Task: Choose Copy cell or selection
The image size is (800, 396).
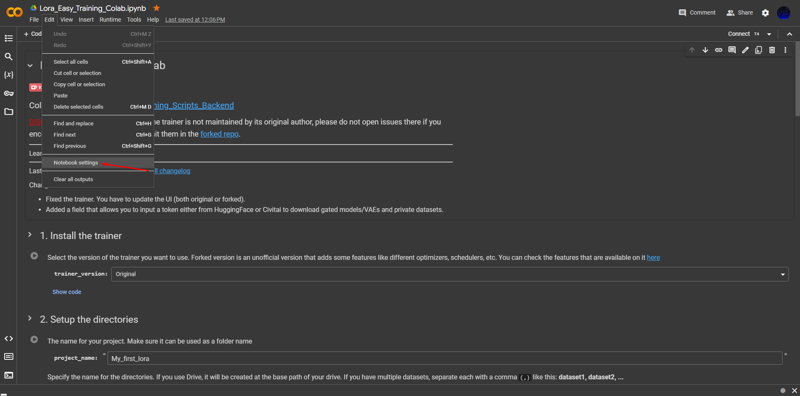Action: coord(98,84)
